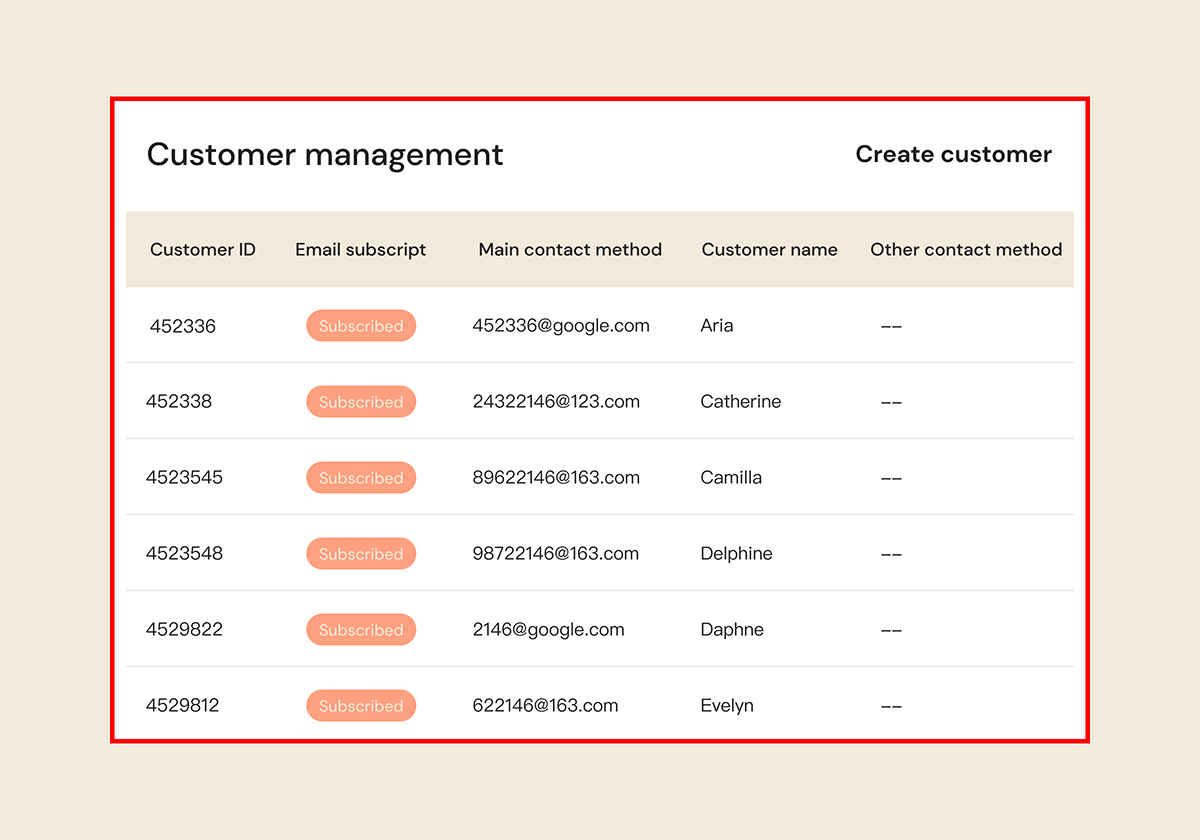Select customer ID 4529812
This screenshot has height=840, width=1200.
pos(182,706)
